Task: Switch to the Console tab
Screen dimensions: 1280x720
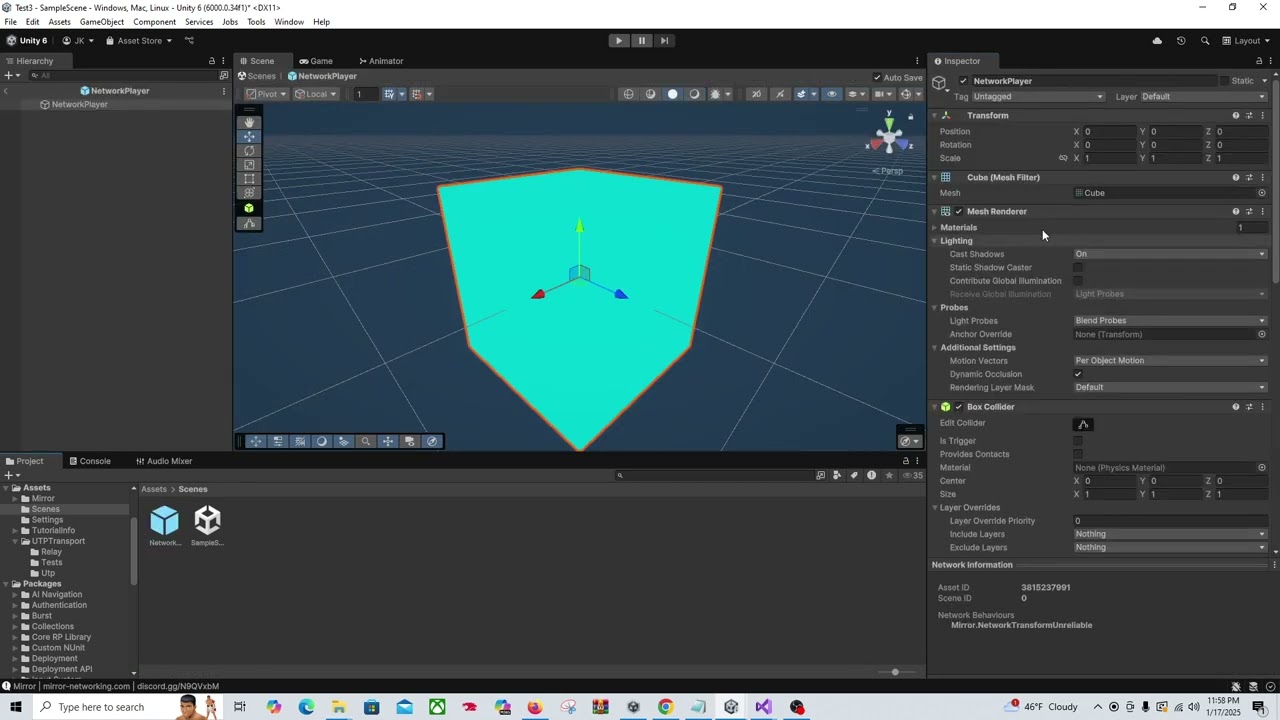Action: click(x=90, y=461)
